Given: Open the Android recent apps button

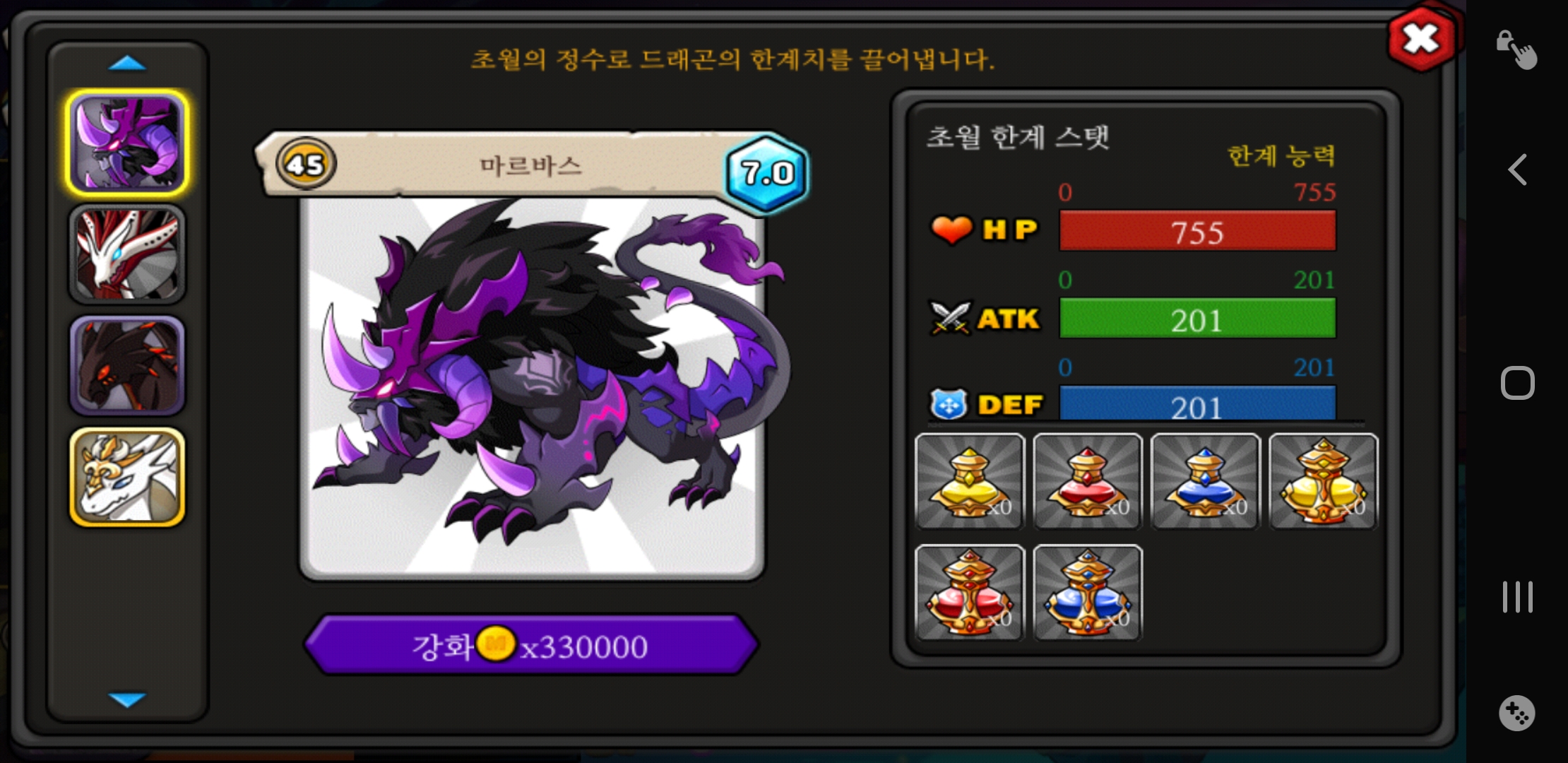Looking at the screenshot, I should pos(1517,597).
